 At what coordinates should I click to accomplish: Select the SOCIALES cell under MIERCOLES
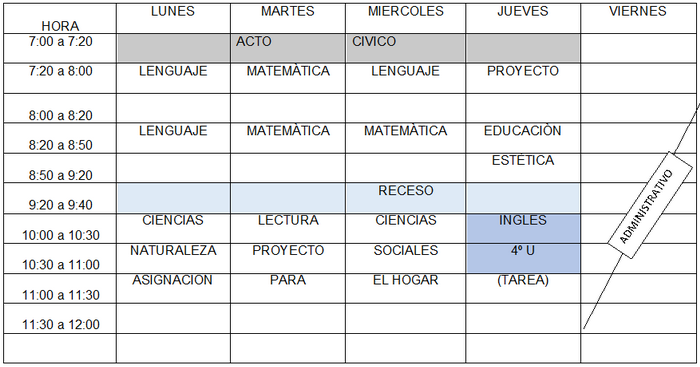[405, 259]
